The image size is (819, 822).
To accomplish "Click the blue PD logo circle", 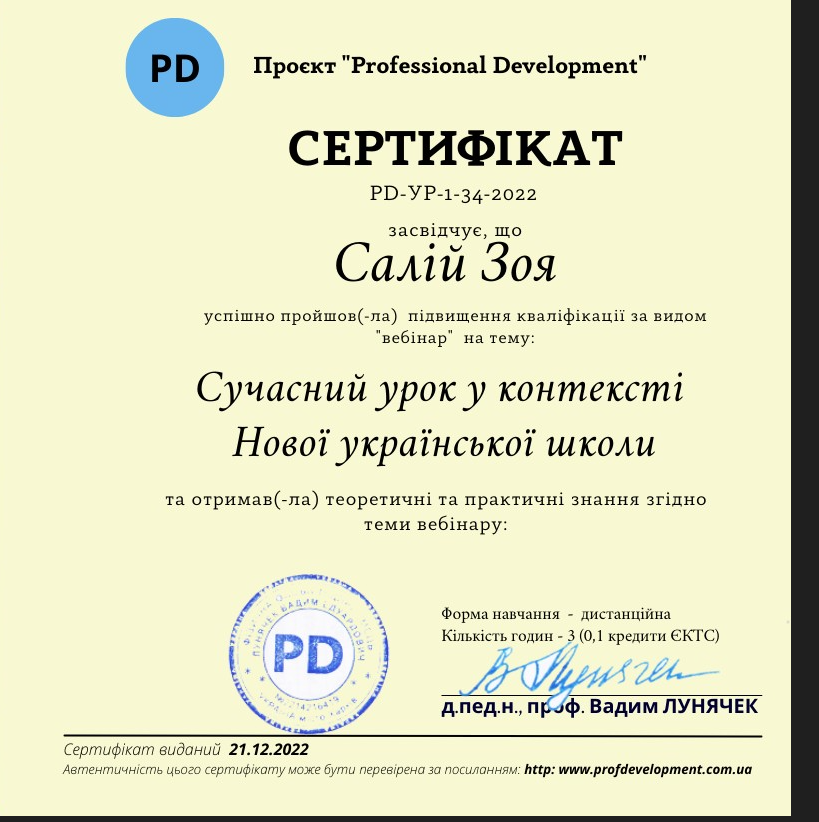I will (175, 68).
